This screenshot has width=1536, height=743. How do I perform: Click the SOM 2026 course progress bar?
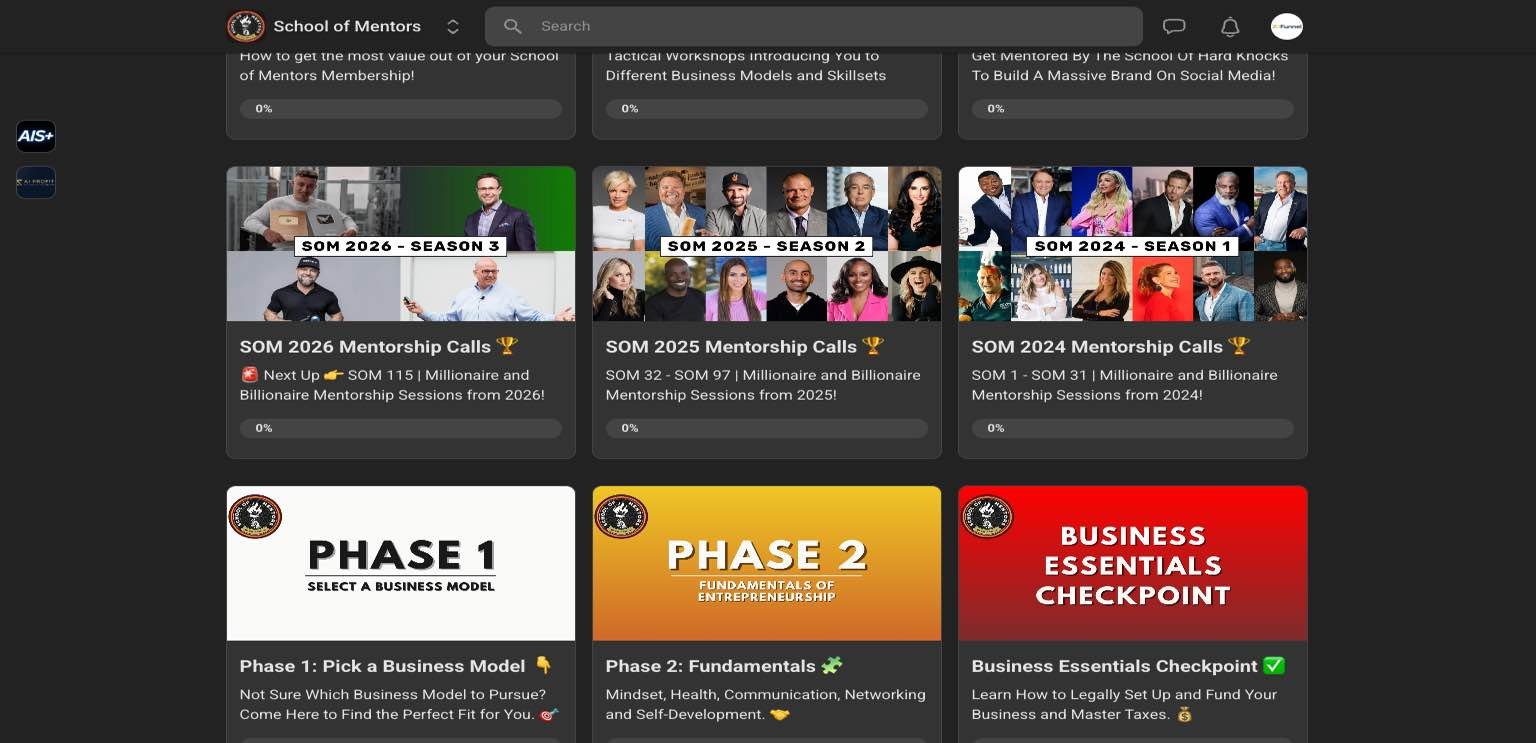(x=400, y=428)
